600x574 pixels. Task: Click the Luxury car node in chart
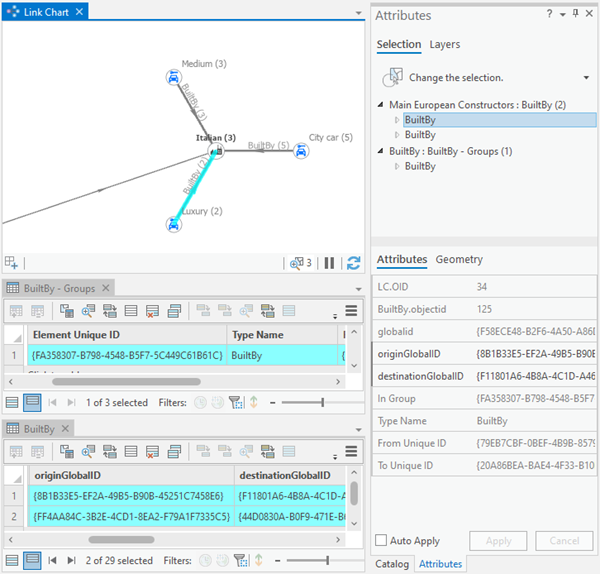pyautogui.click(x=173, y=225)
